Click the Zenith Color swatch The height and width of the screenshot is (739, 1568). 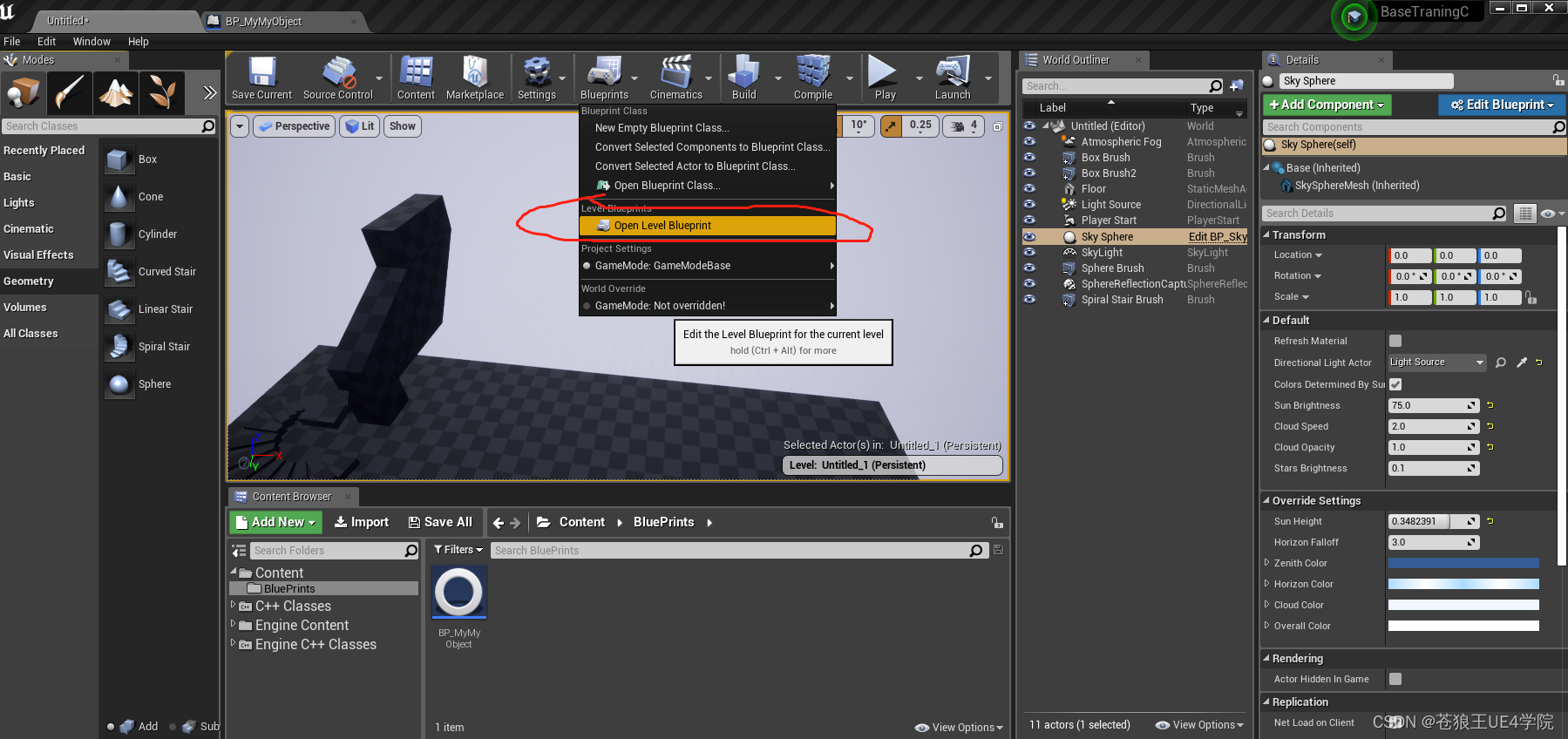[1463, 563]
